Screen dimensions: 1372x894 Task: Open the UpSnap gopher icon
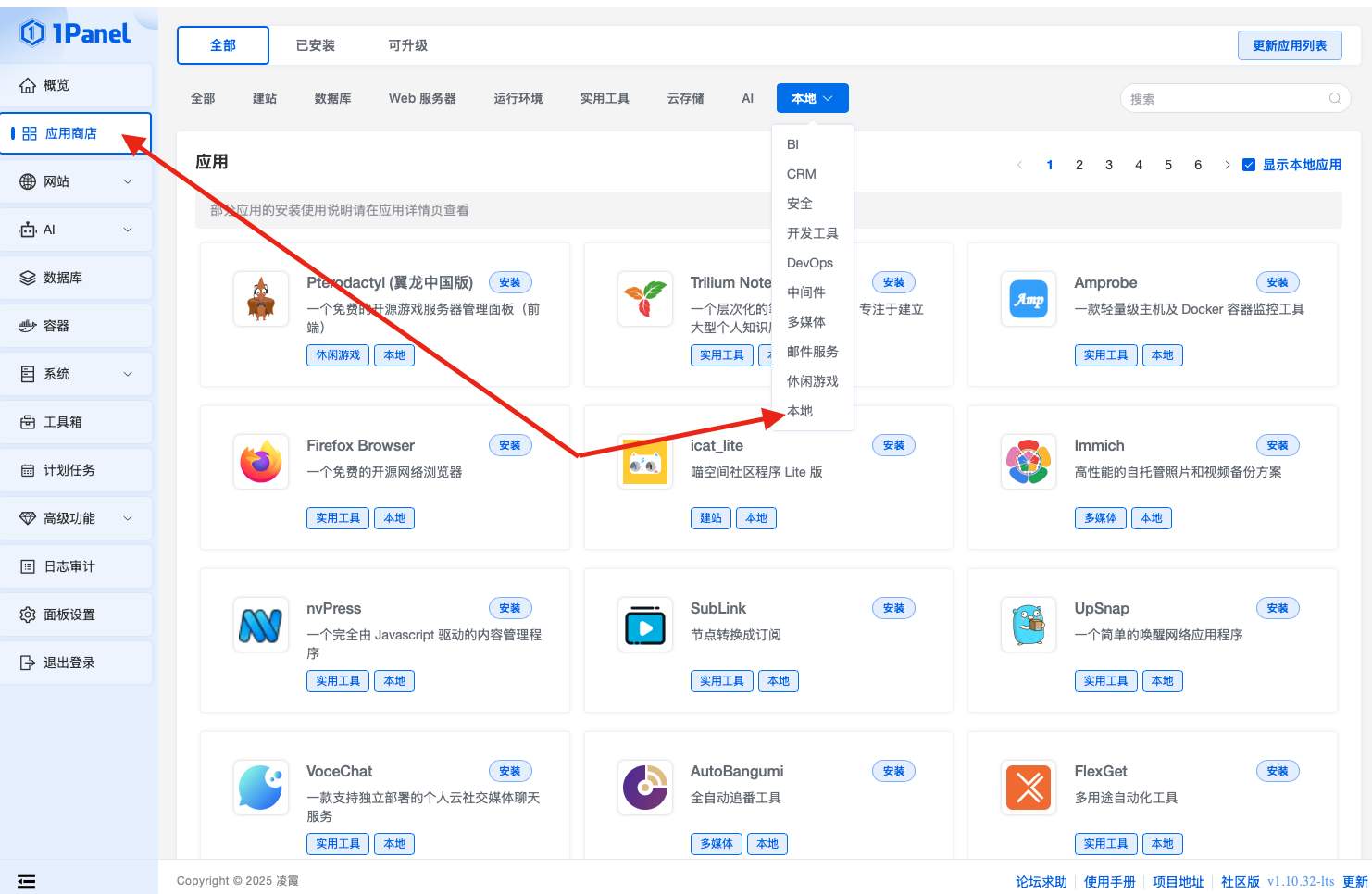click(1028, 625)
